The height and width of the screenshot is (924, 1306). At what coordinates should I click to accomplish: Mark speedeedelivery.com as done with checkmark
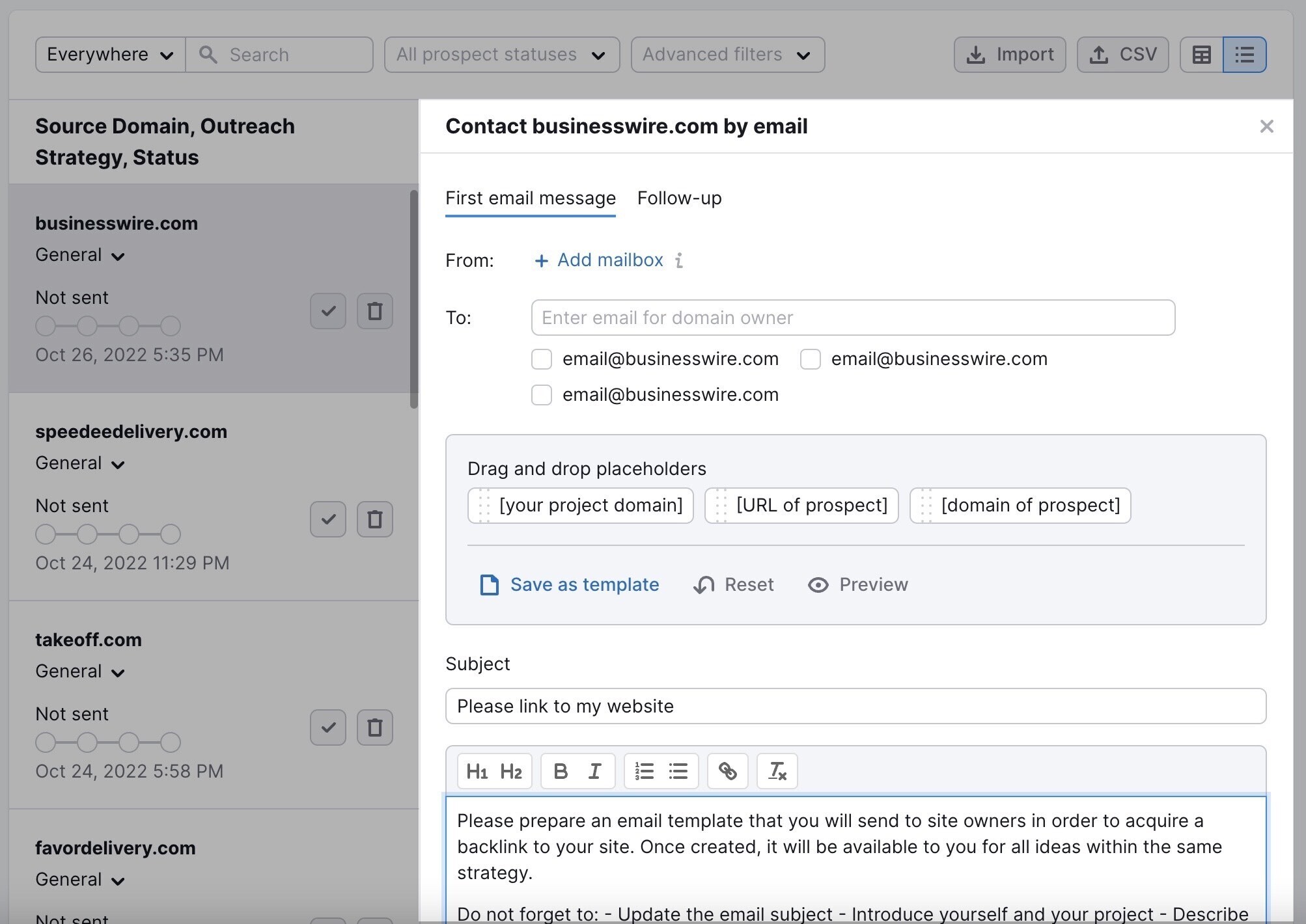[x=328, y=519]
